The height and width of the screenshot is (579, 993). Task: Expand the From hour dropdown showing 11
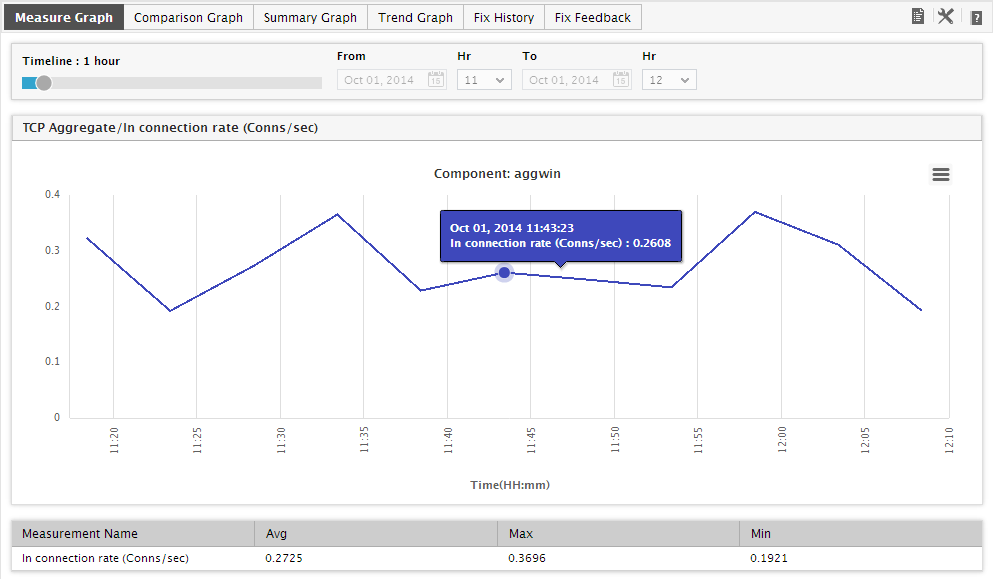(484, 80)
